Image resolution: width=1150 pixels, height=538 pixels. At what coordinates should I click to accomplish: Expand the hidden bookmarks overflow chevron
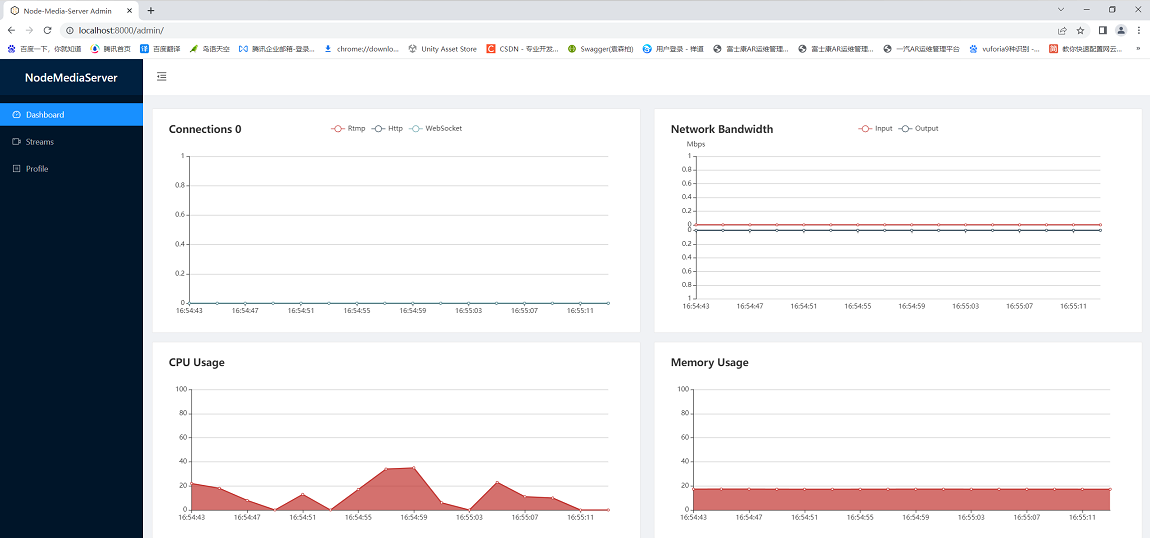point(1138,48)
